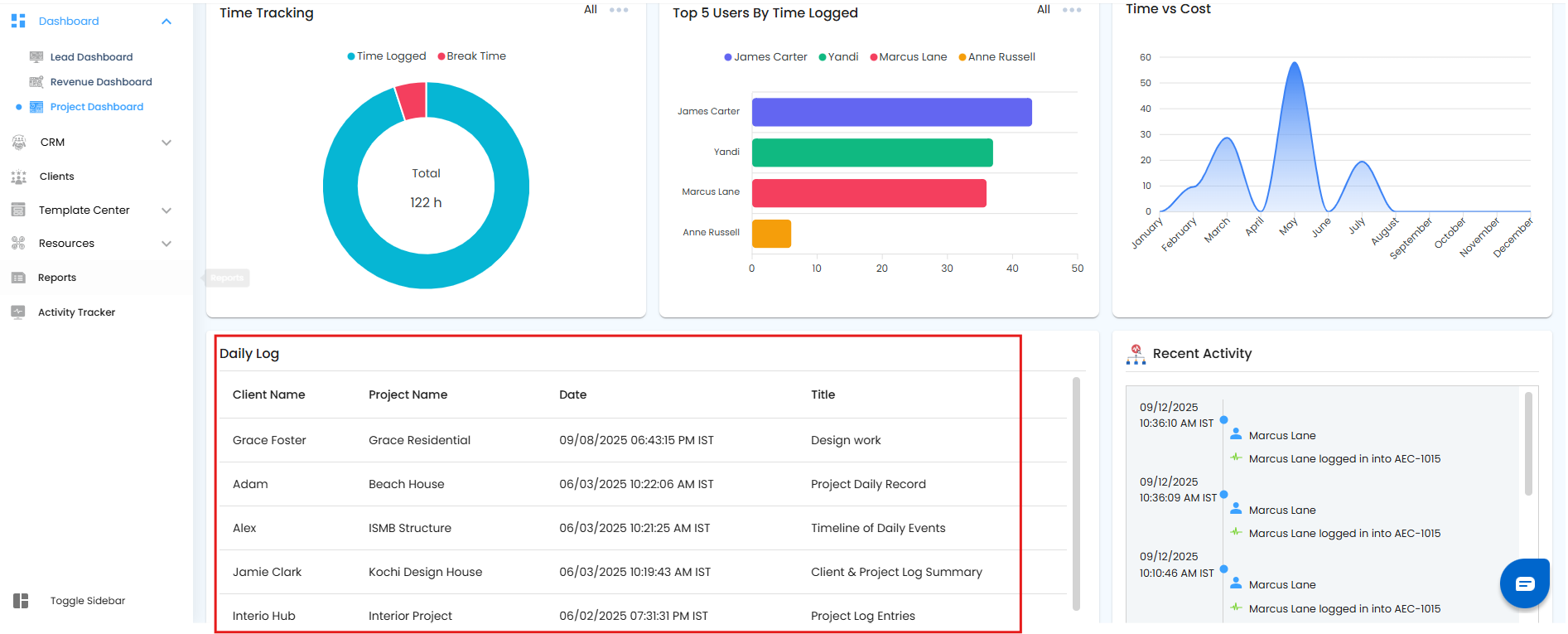
Task: Click the Anne Russell orange bar
Action: (771, 234)
